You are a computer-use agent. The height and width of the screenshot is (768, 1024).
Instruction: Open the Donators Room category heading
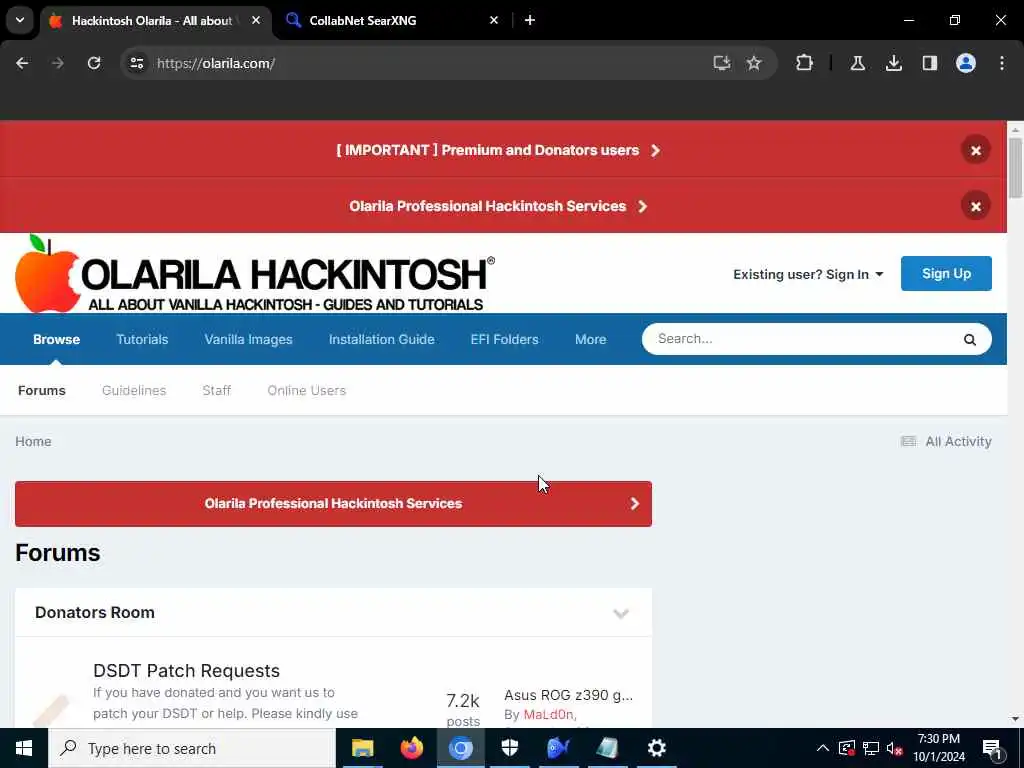pyautogui.click(x=95, y=613)
